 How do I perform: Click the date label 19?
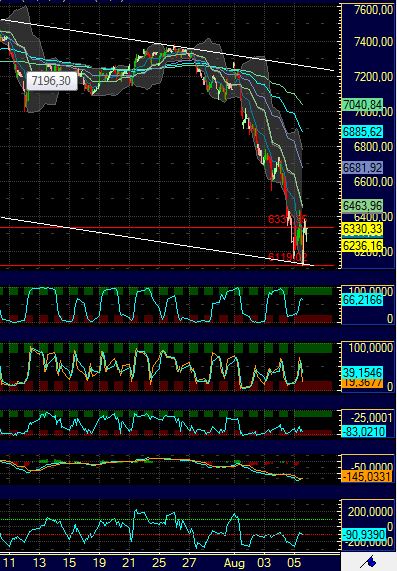(x=99, y=563)
